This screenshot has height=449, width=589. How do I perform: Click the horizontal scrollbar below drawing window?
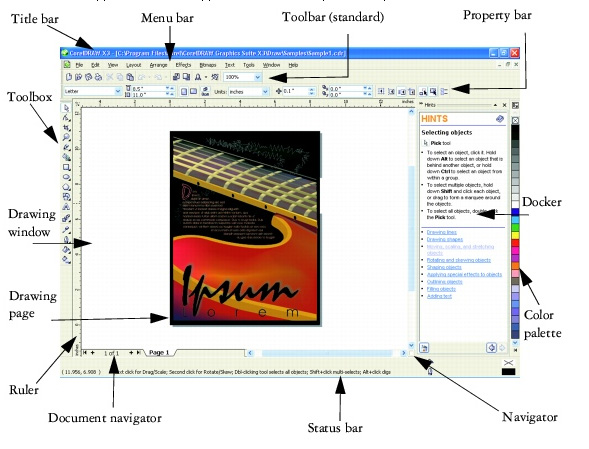point(326,353)
